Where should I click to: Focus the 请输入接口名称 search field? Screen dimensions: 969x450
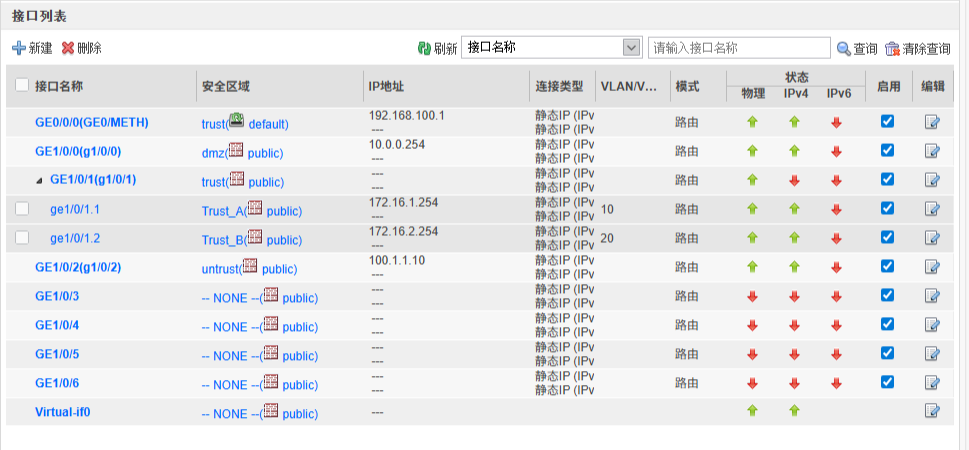739,48
